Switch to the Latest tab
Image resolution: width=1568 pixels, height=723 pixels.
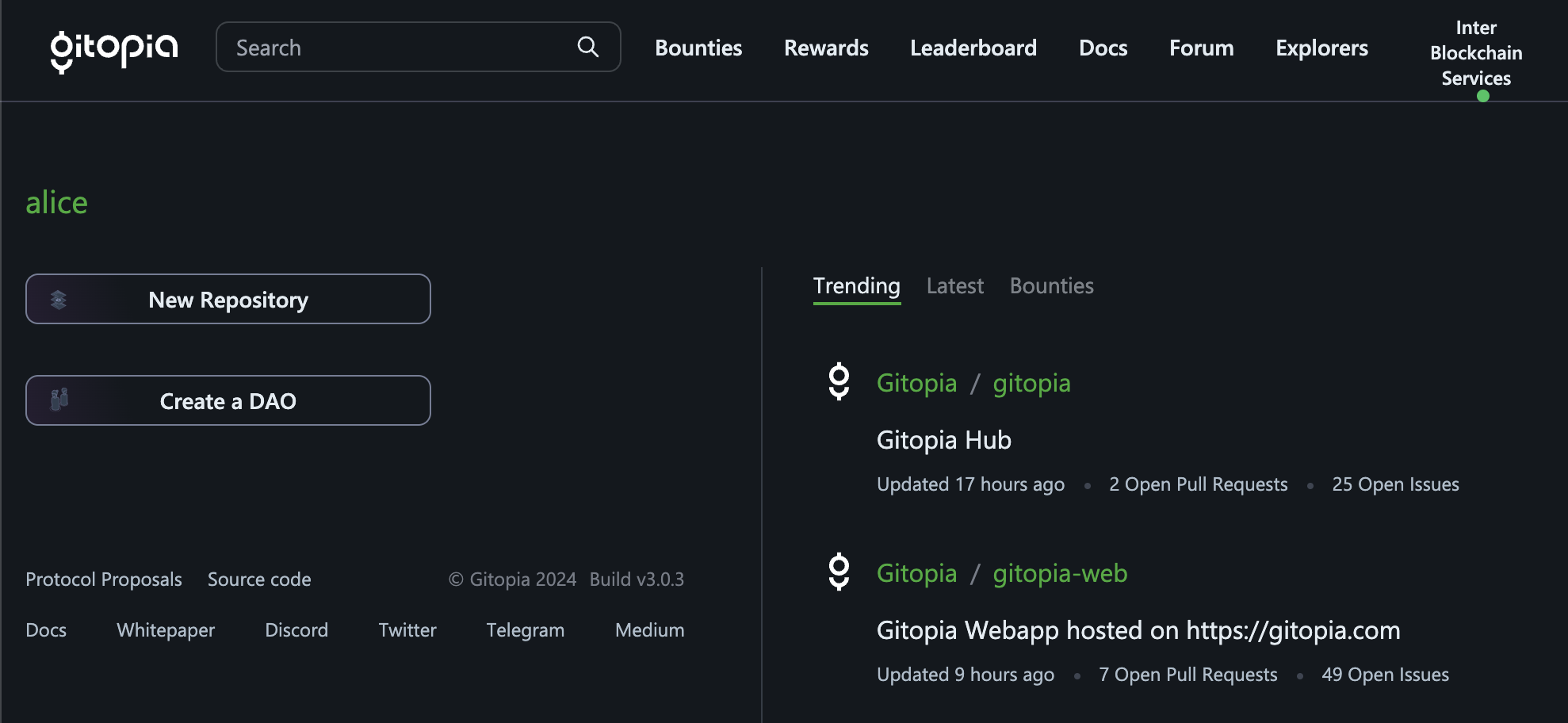[x=955, y=286]
